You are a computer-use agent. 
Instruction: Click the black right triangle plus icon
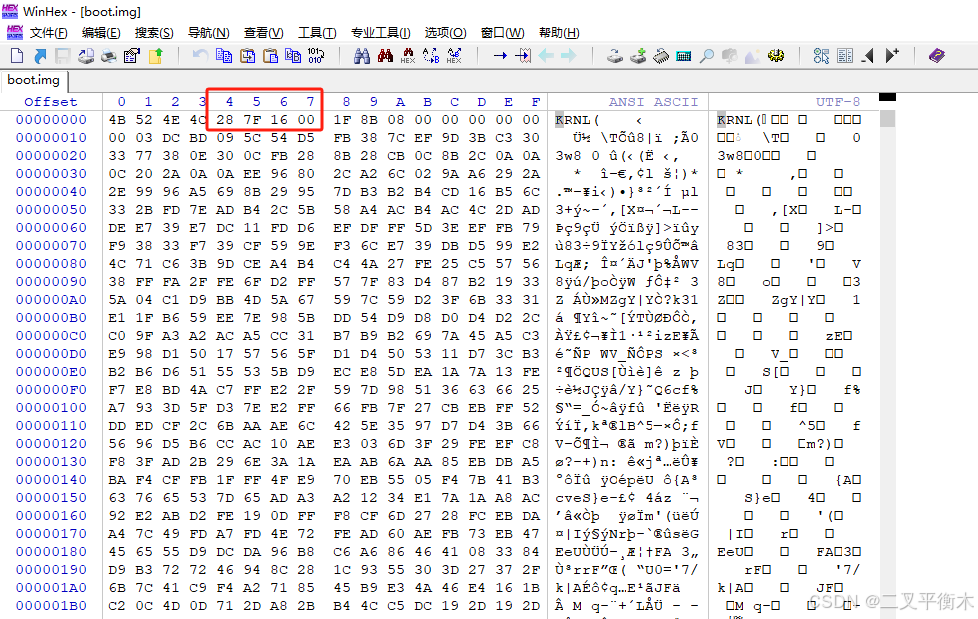coord(892,56)
